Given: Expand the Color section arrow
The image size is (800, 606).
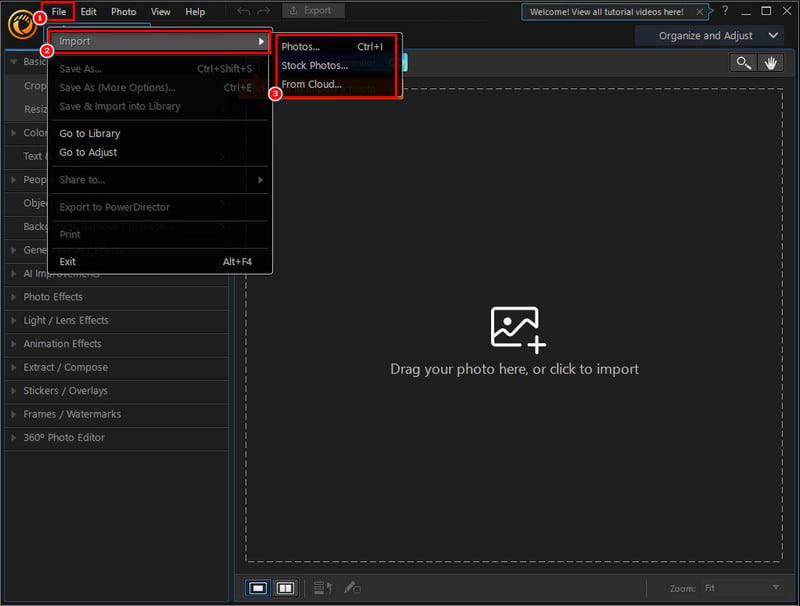Looking at the screenshot, I should tap(14, 133).
